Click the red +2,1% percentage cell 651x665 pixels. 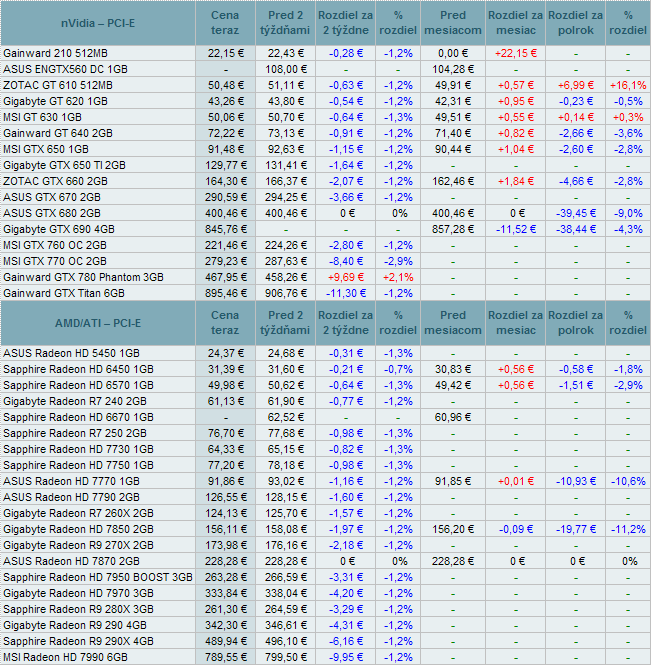tap(398, 277)
